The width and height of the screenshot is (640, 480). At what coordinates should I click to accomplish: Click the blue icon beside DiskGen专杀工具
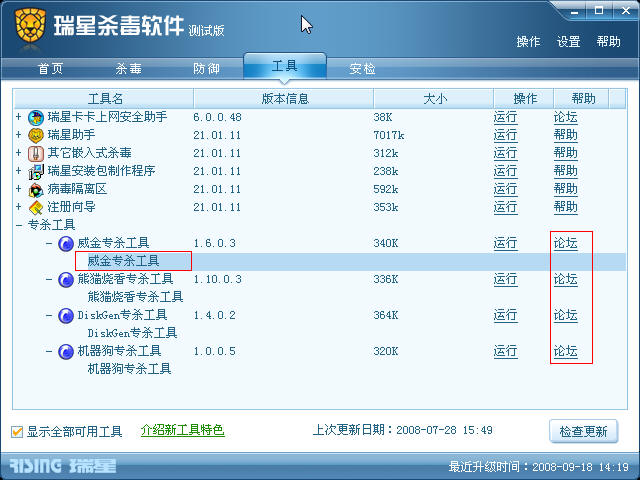point(65,316)
